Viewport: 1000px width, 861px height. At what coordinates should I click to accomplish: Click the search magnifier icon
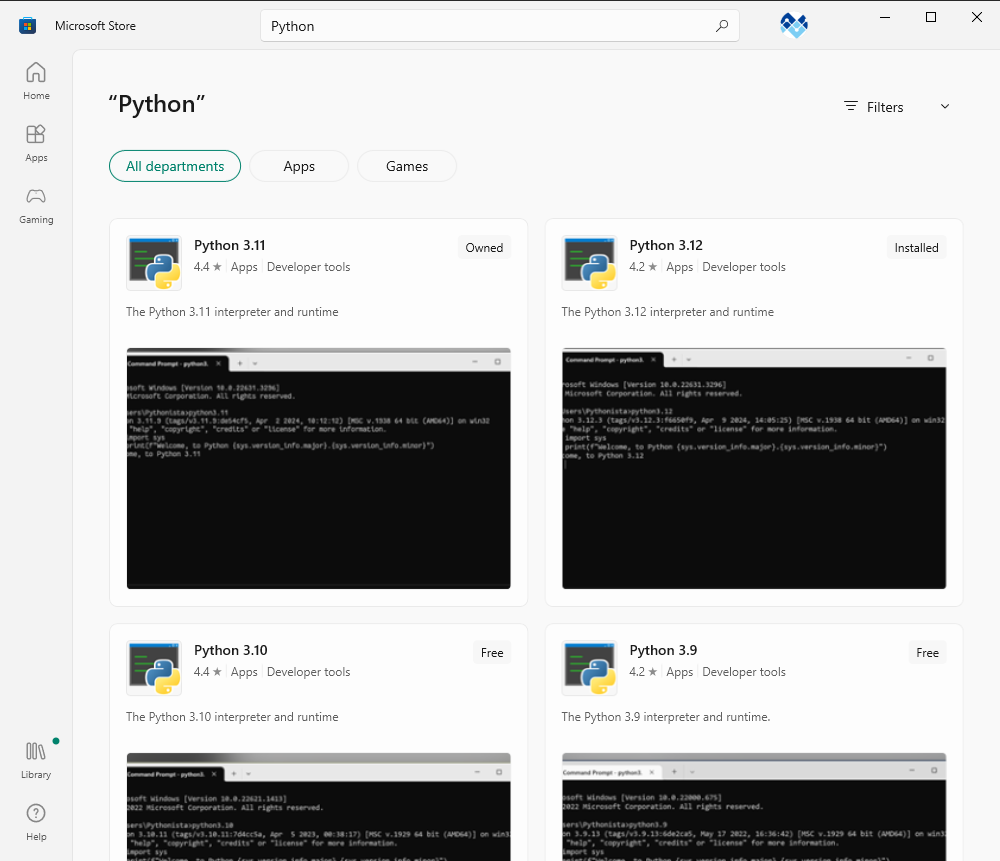(x=722, y=26)
